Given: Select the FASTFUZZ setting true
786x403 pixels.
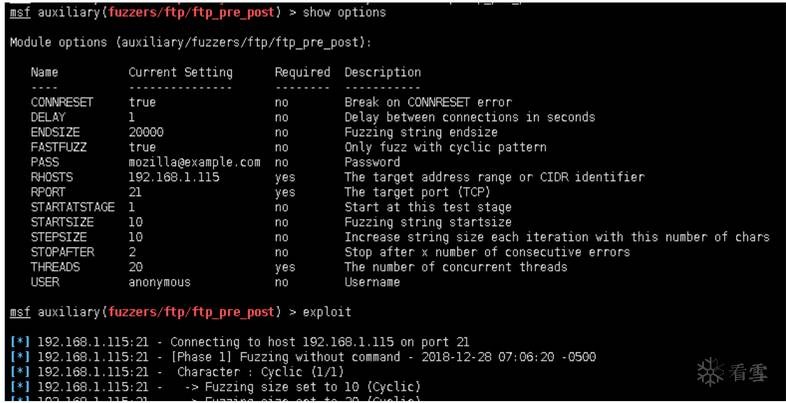Looking at the screenshot, I should tap(142, 147).
